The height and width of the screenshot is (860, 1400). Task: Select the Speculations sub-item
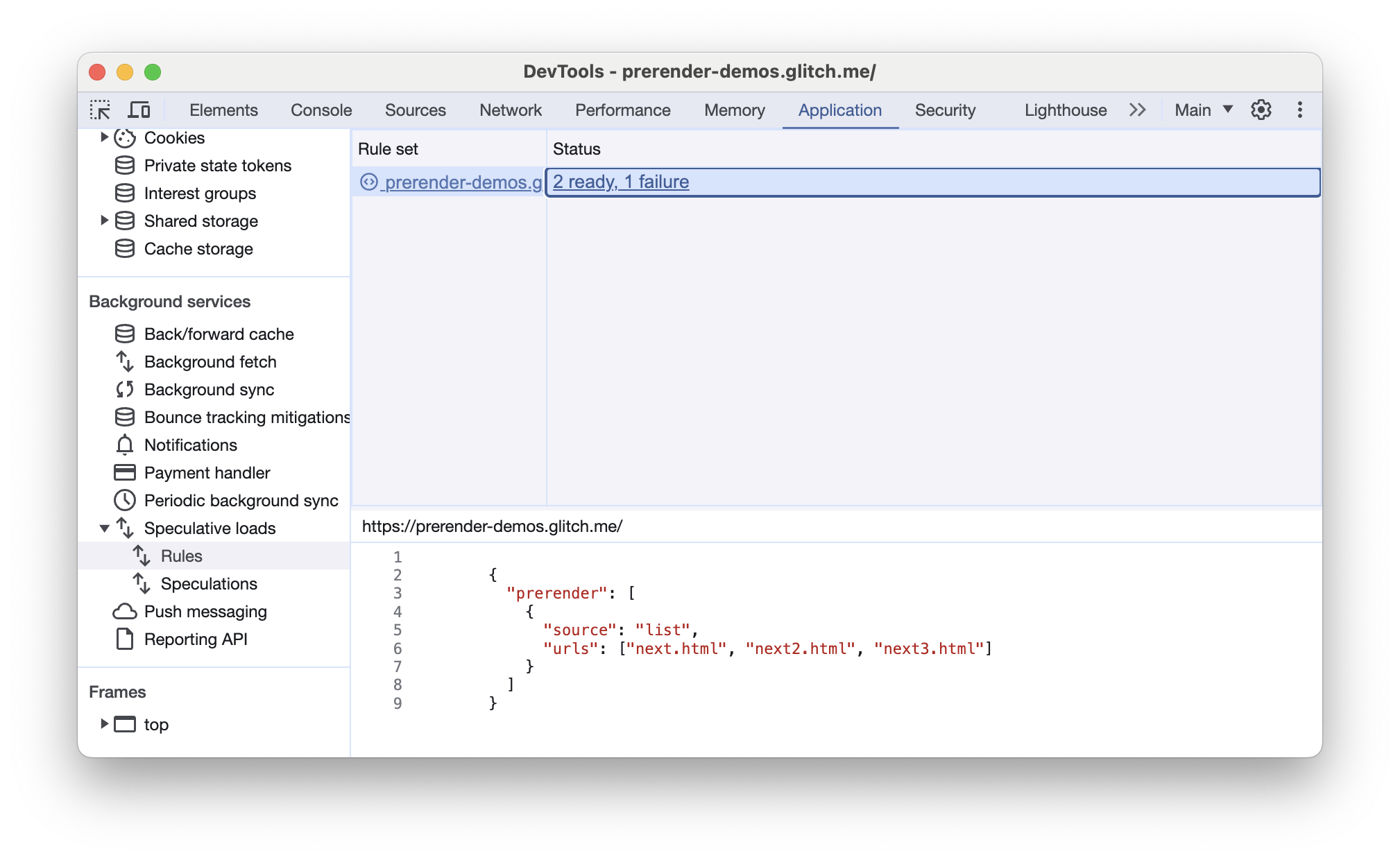pyautogui.click(x=207, y=583)
